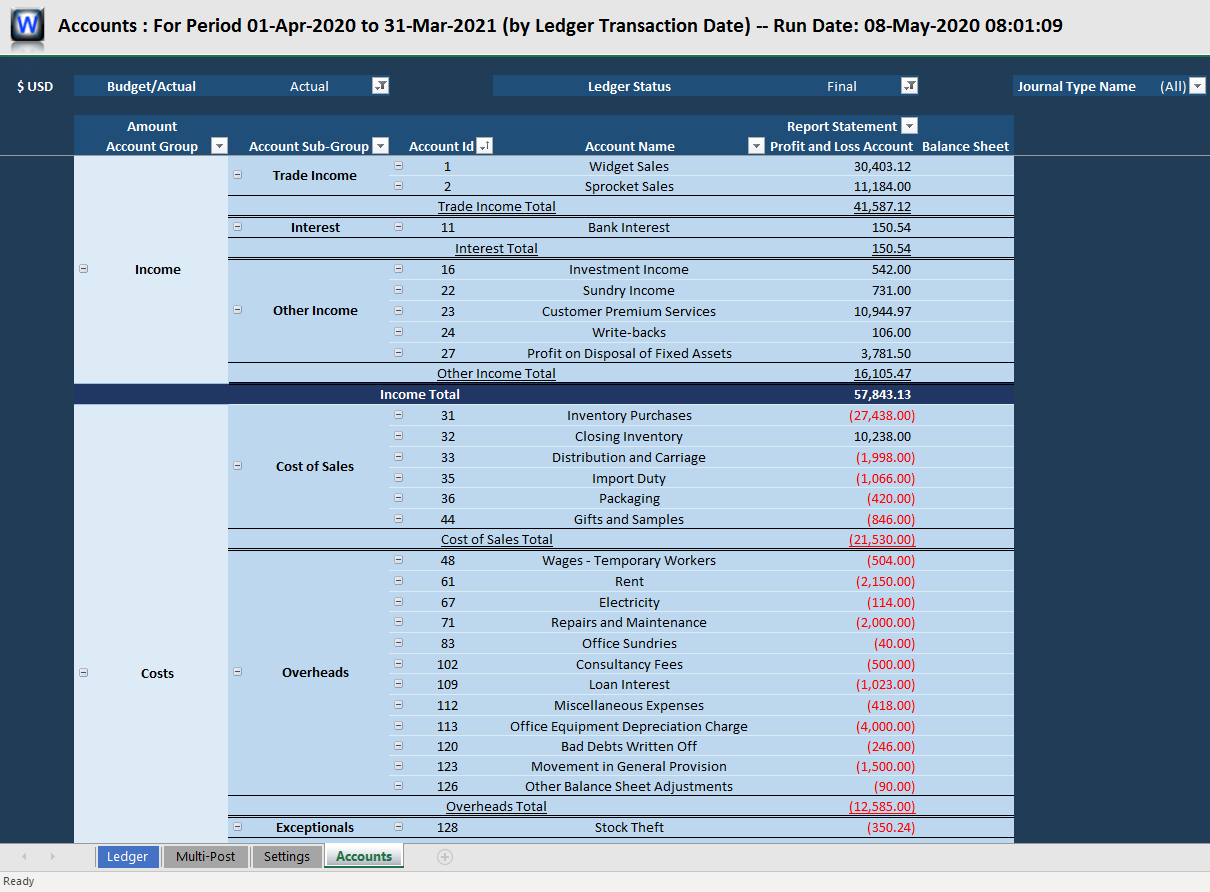The image size is (1210, 892).
Task: Click the filter icon next to Budget/Actual
Action: 380,85
